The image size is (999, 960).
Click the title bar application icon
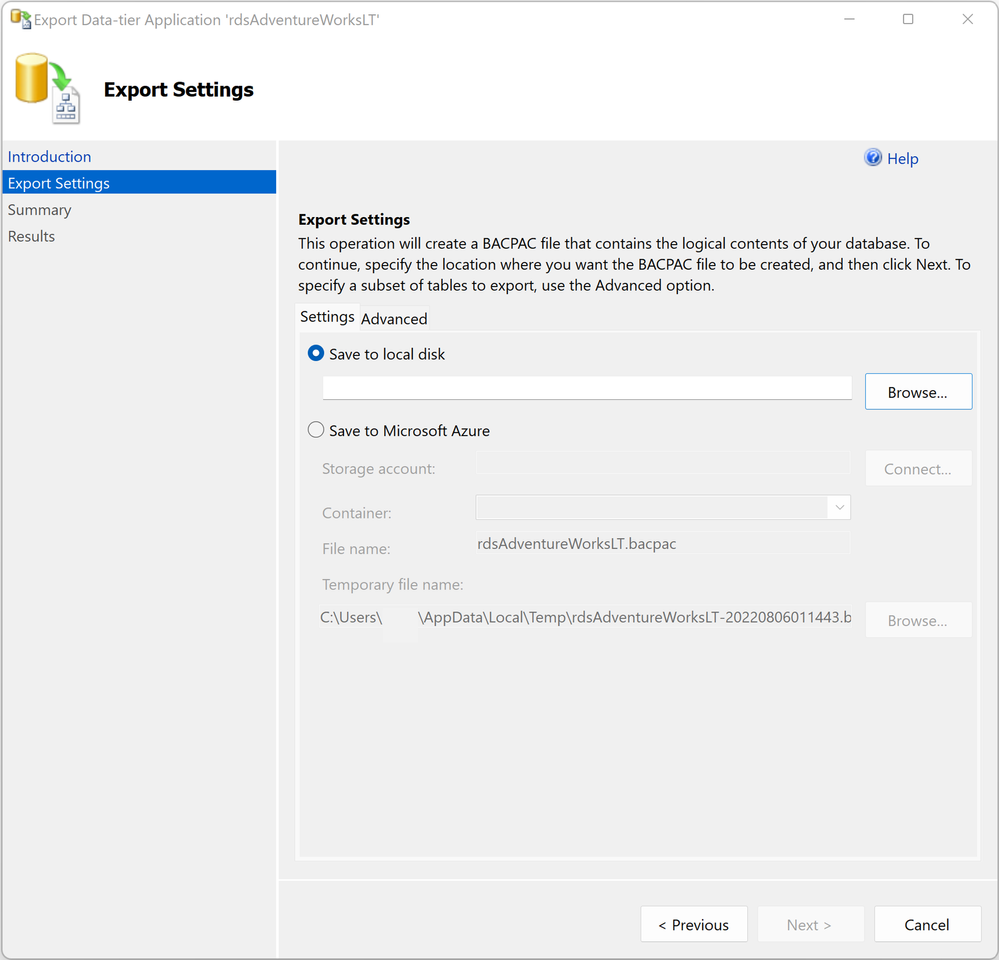click(x=20, y=19)
